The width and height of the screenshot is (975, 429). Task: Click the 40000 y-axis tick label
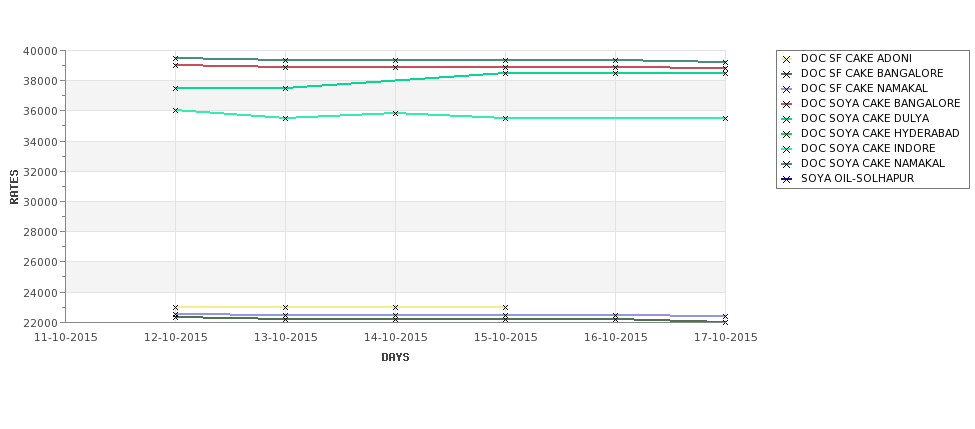pyautogui.click(x=42, y=51)
